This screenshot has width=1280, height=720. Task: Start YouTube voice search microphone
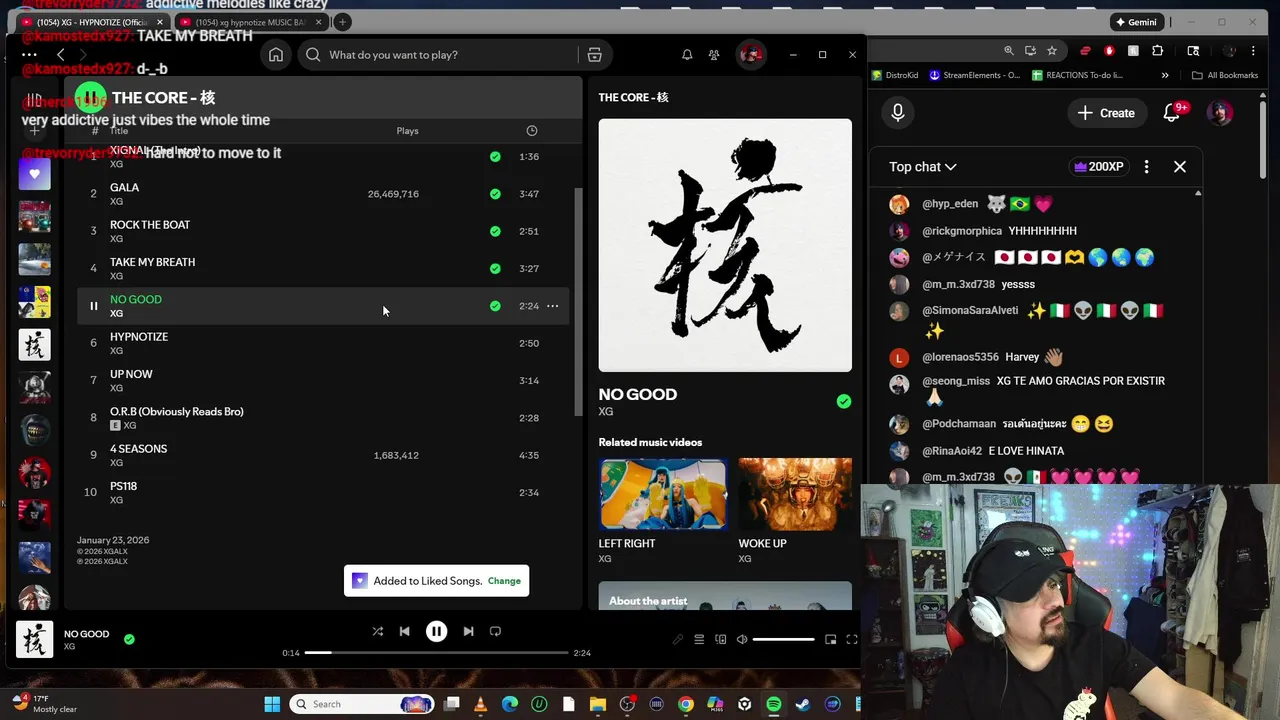tap(898, 113)
